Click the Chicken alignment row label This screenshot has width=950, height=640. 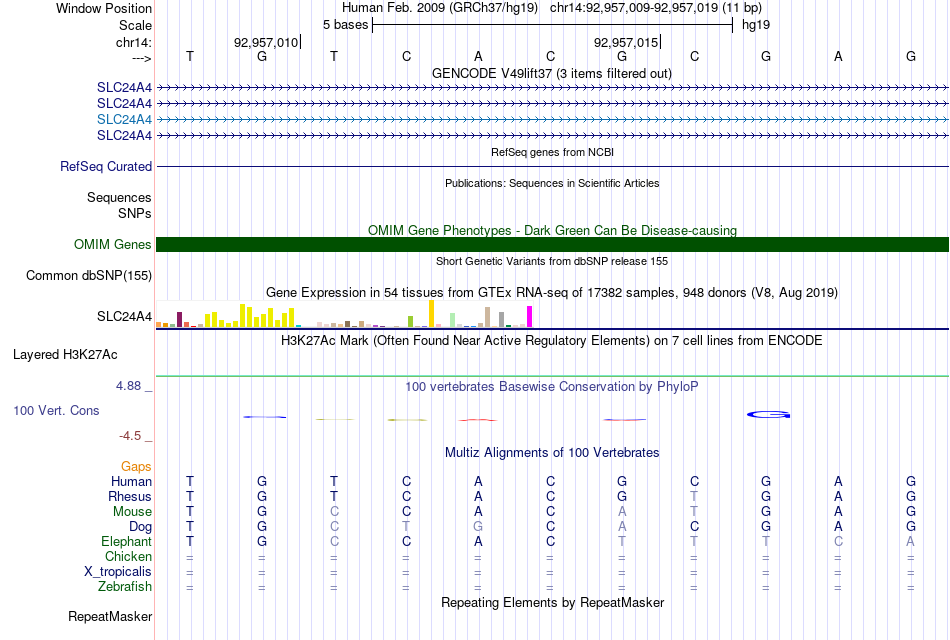pyautogui.click(x=128, y=556)
